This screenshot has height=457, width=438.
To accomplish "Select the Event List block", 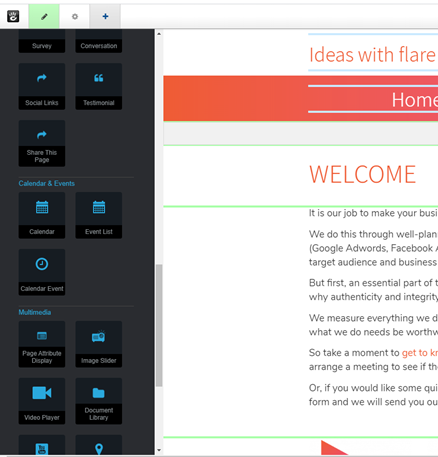I will click(x=99, y=215).
